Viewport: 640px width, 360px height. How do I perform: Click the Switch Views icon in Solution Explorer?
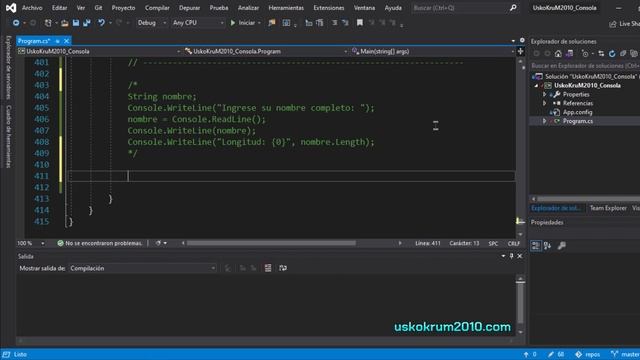(x=569, y=54)
